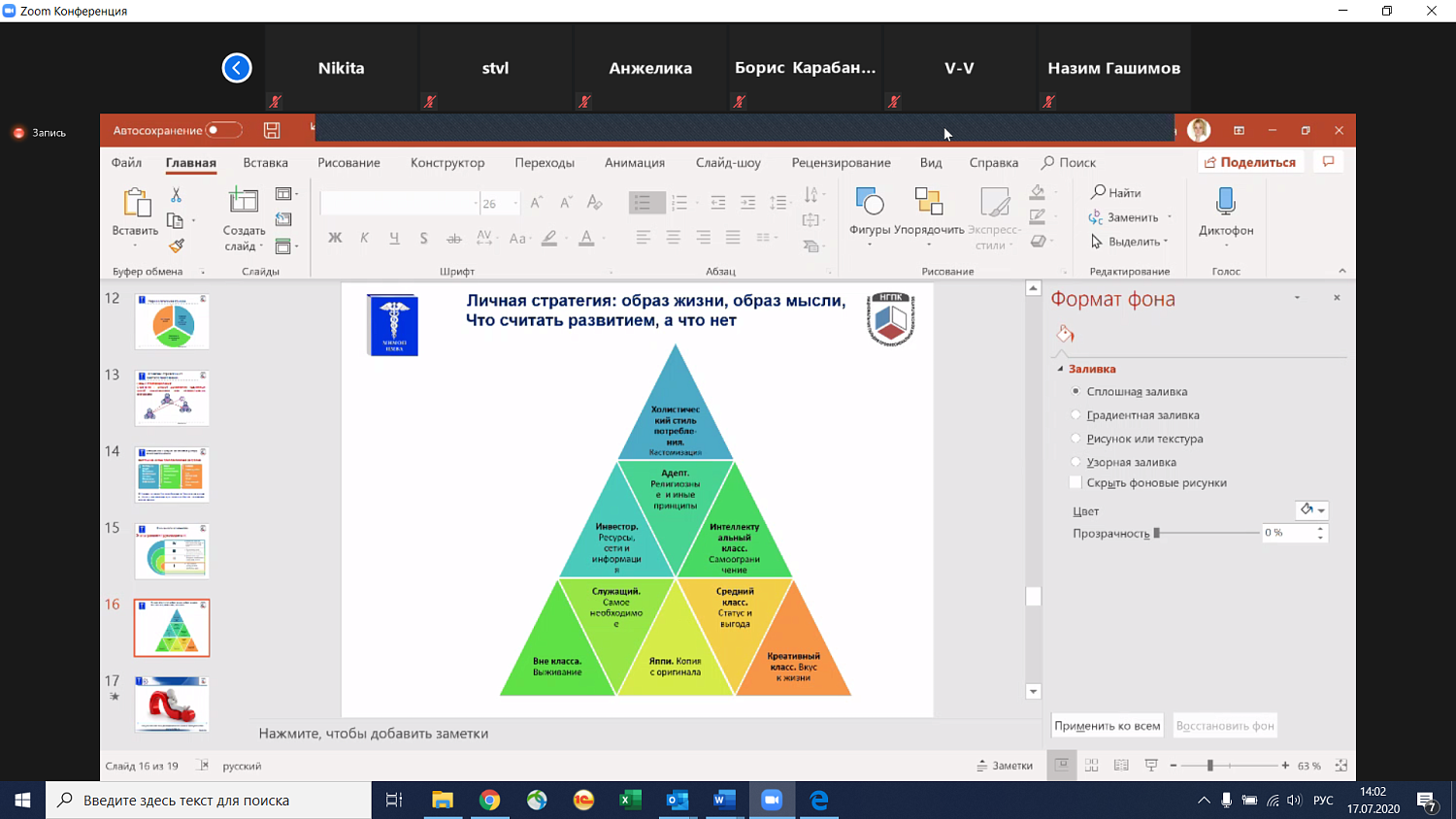Click the bulleted list icon

click(642, 202)
